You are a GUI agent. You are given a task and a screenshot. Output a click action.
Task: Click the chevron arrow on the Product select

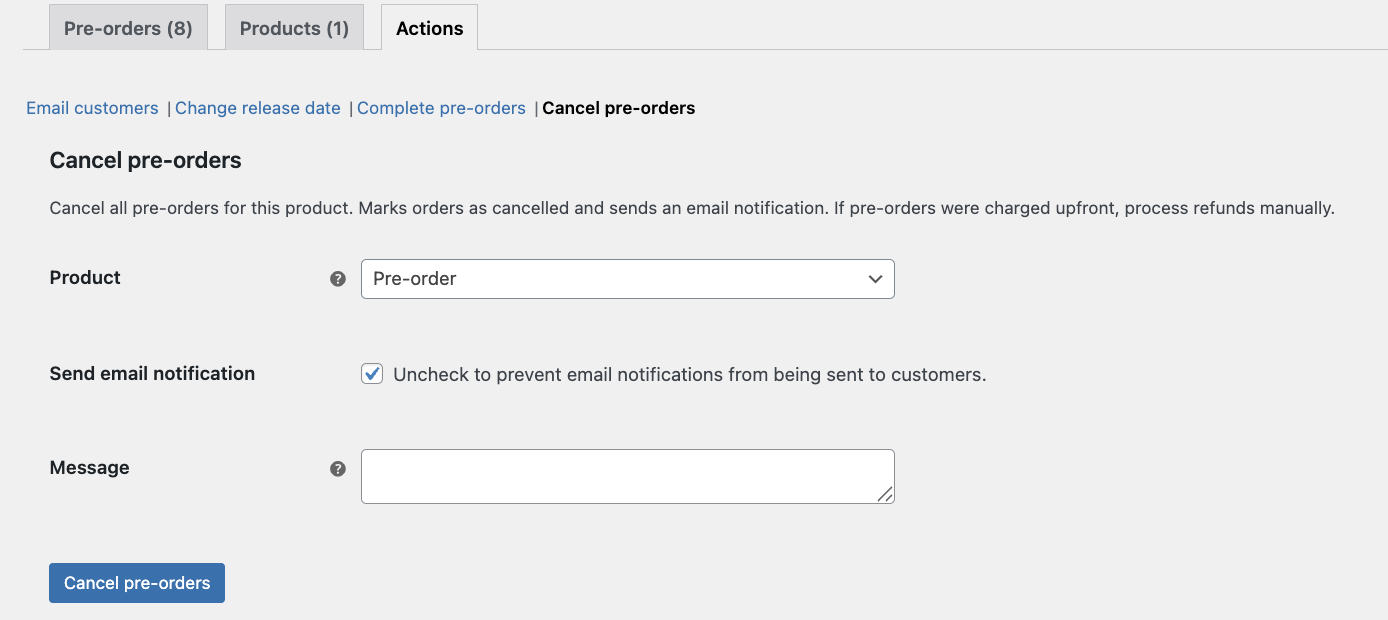point(875,279)
